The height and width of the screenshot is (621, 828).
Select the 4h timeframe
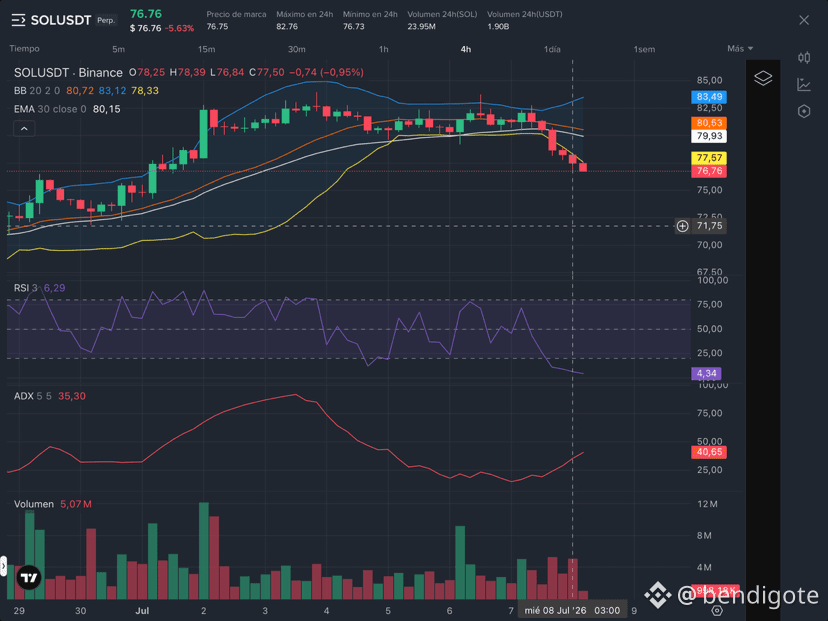[466, 49]
